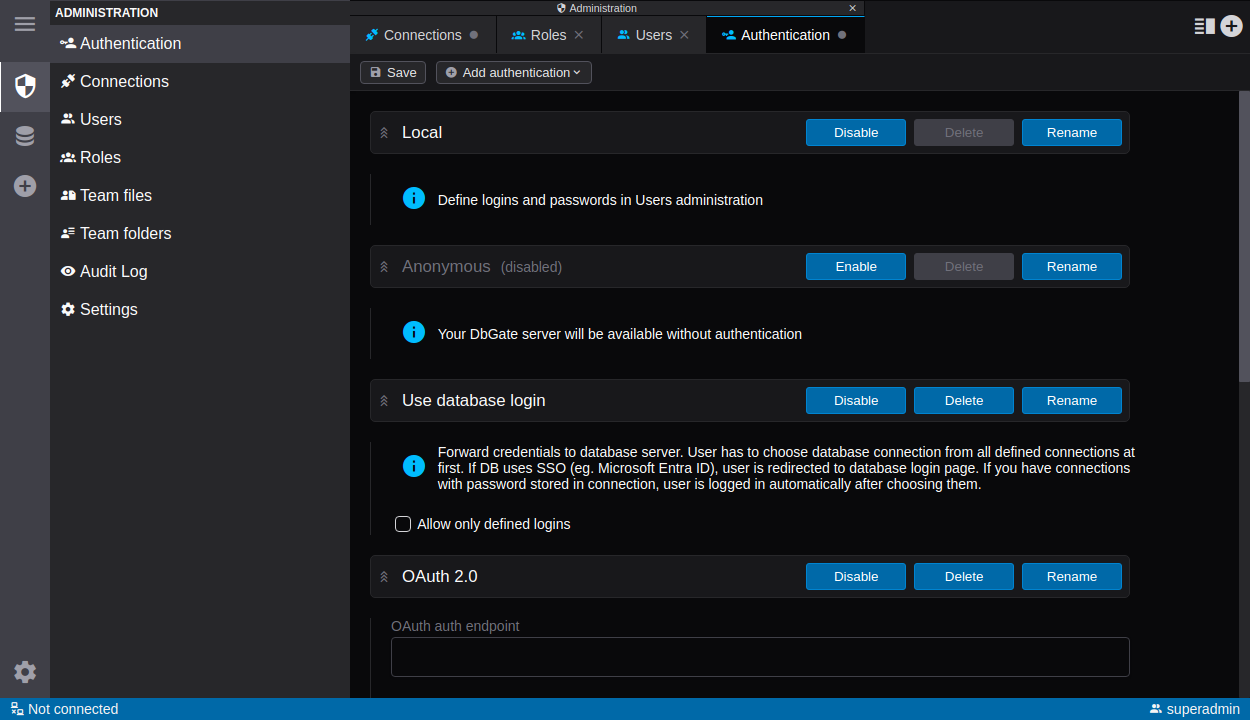
Task: Click the OAuth auth endpoint input field
Action: [760, 657]
